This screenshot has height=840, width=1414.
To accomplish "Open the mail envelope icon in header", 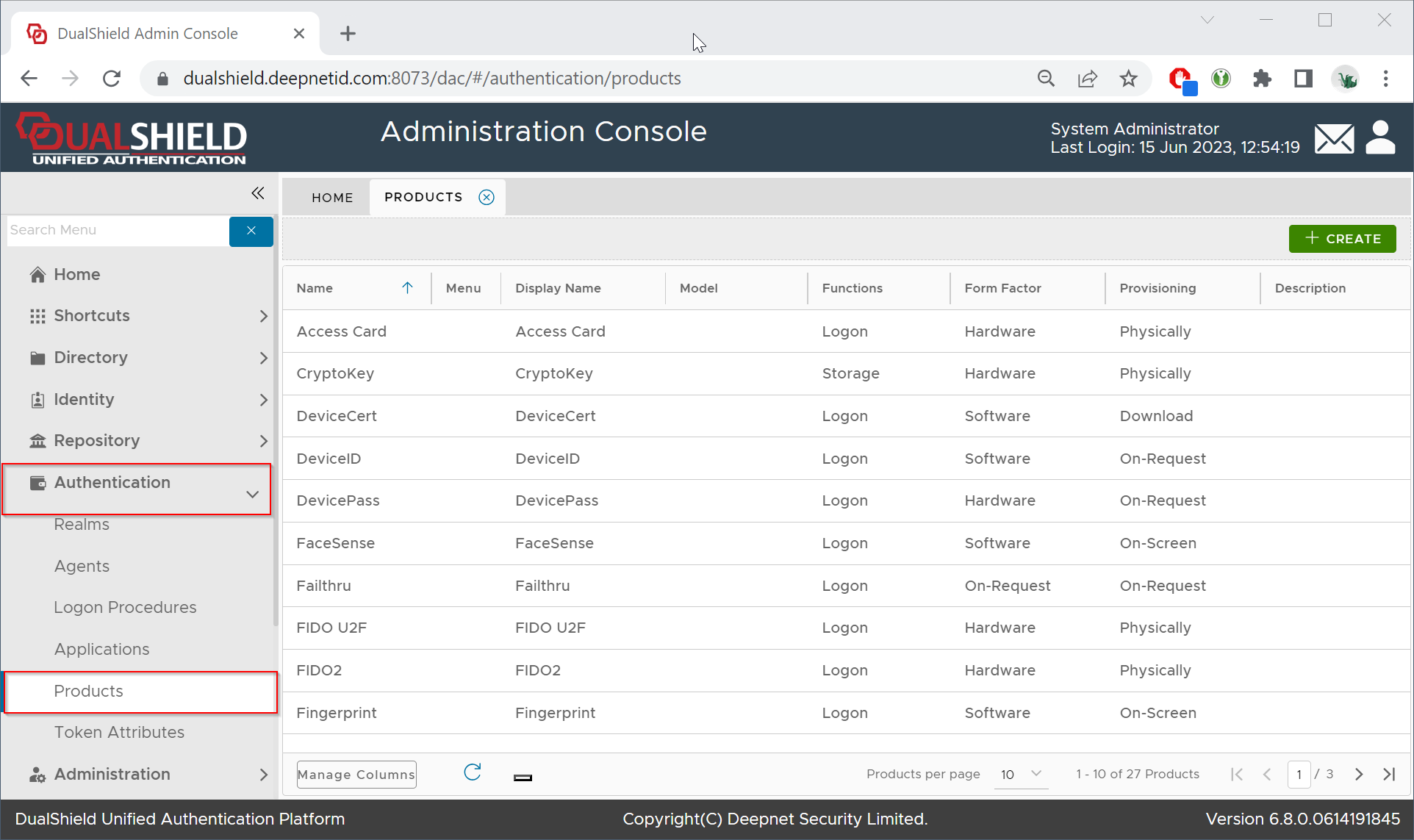I will pos(1334,138).
